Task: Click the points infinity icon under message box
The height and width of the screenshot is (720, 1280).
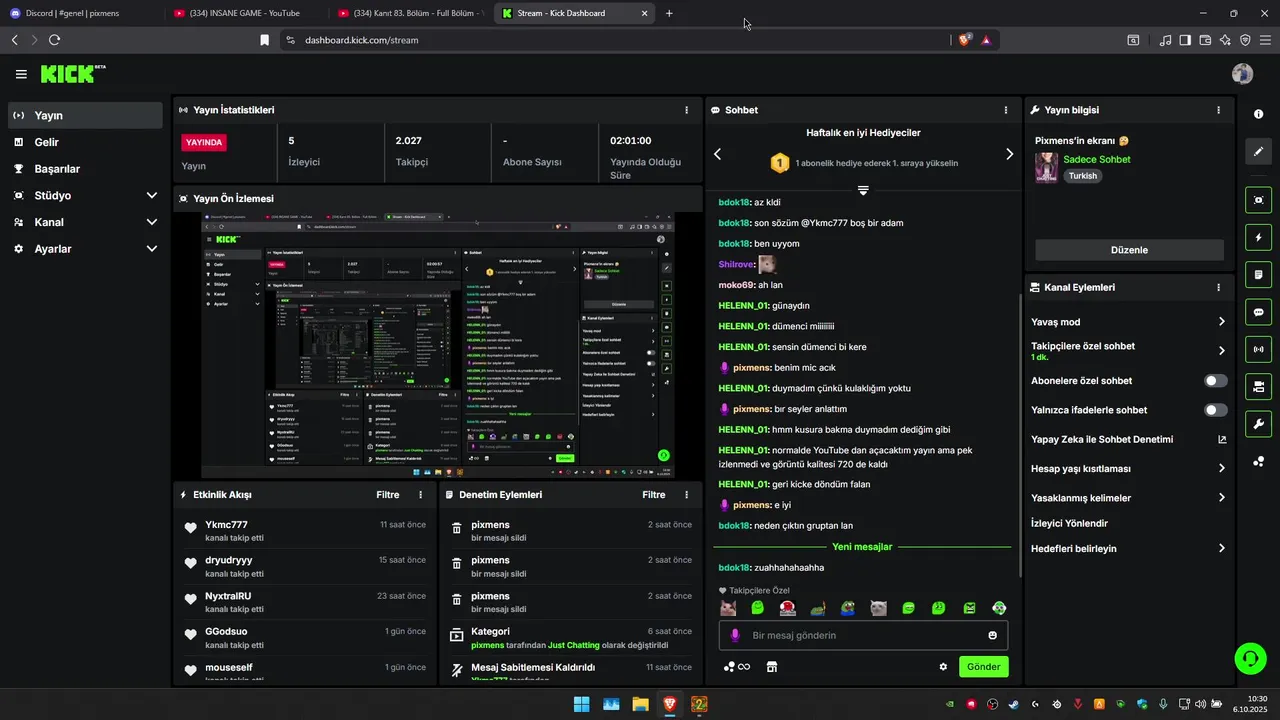Action: tap(736, 667)
